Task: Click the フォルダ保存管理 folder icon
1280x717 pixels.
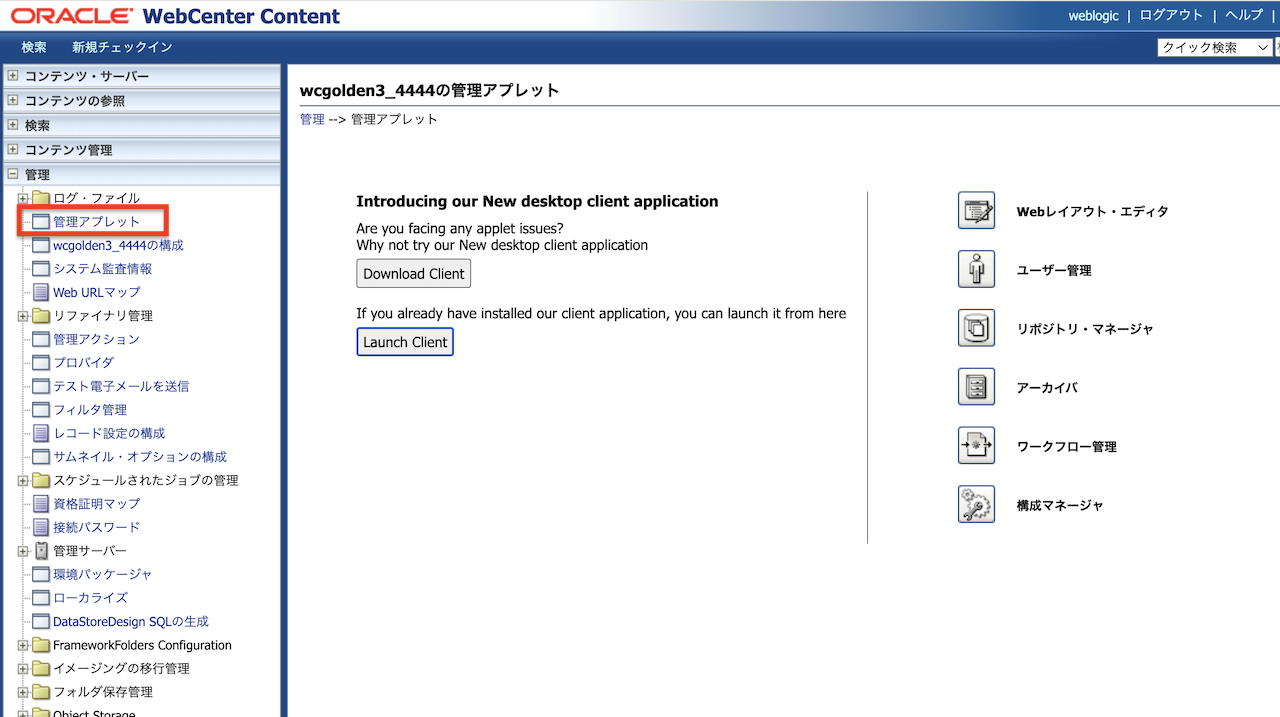Action: point(41,692)
